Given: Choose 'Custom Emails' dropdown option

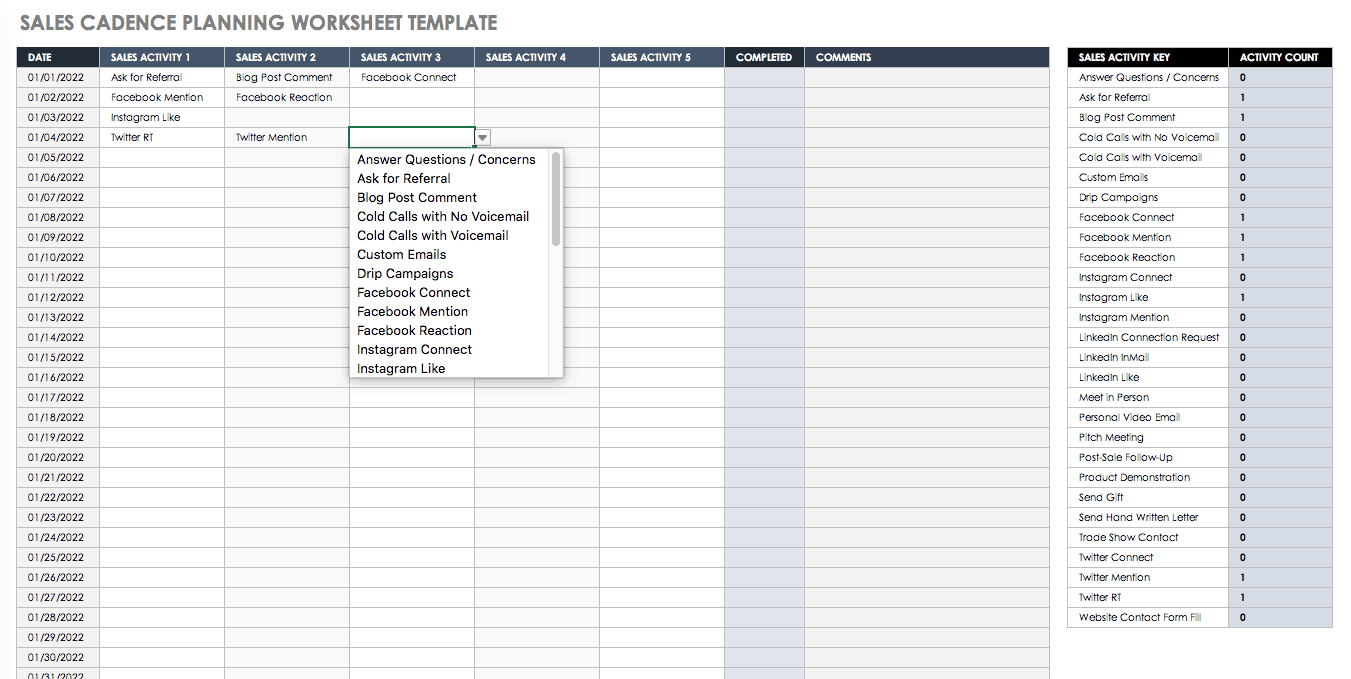Looking at the screenshot, I should (x=402, y=255).
